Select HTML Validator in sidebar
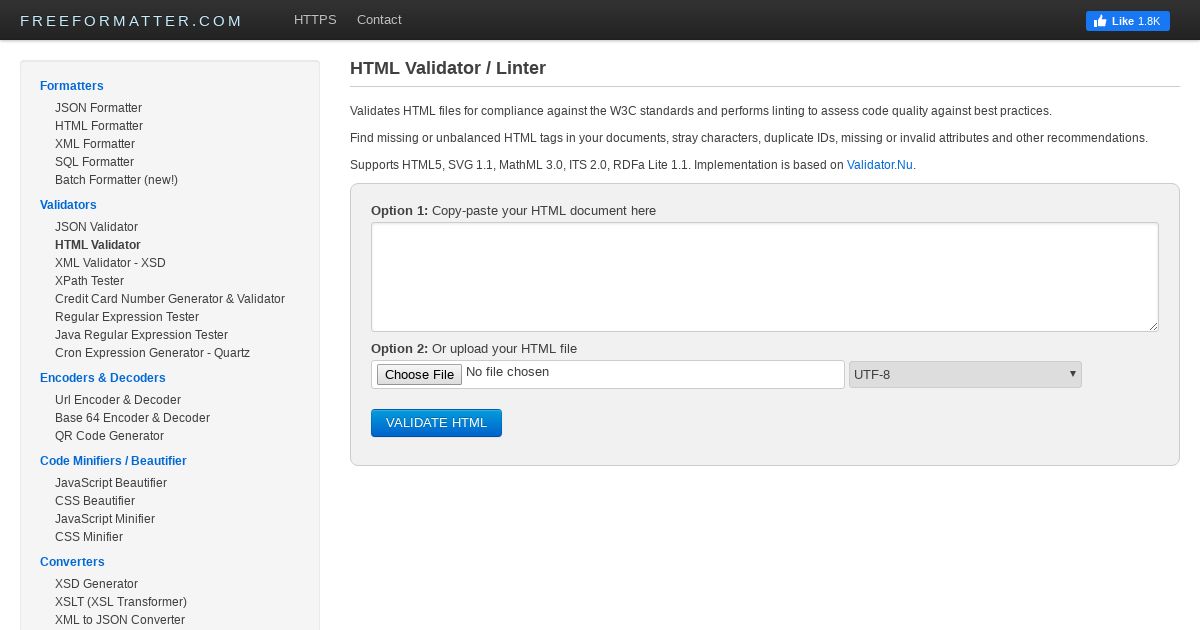The width and height of the screenshot is (1200, 630). (98, 245)
